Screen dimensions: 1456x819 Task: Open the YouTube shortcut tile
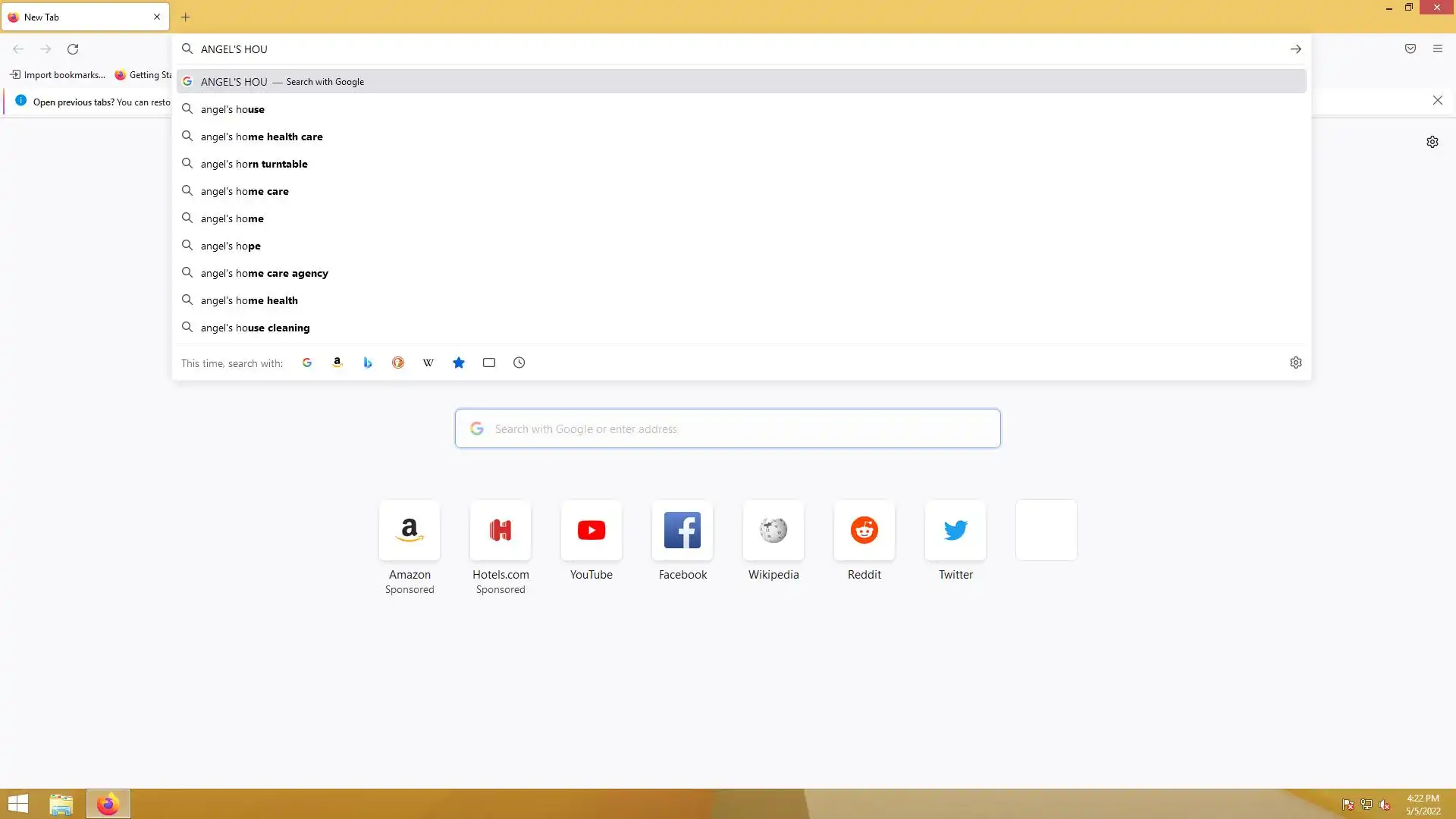(x=591, y=530)
